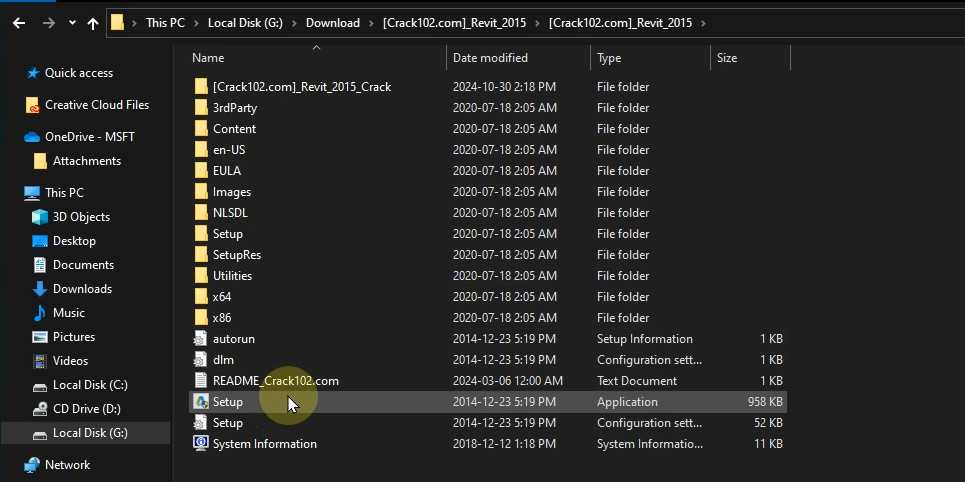
Task: Select the System Information file icon
Action: (201, 444)
